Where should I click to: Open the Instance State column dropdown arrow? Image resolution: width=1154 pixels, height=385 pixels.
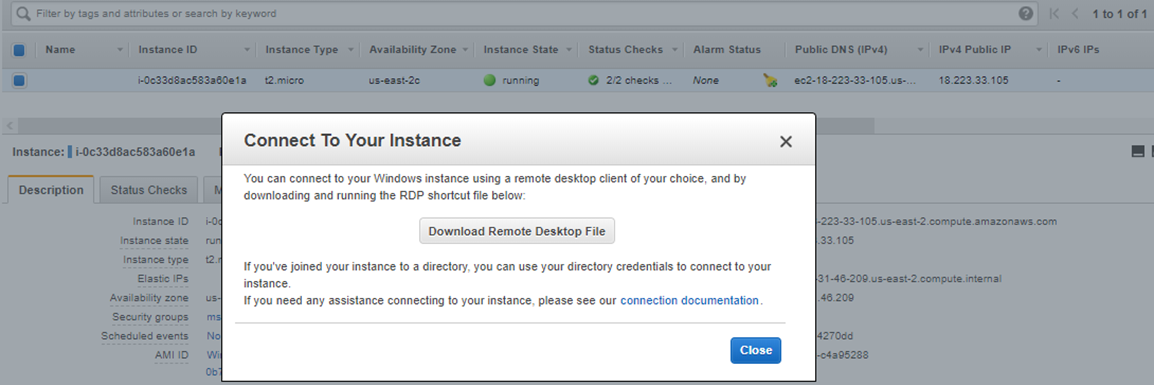coord(569,50)
